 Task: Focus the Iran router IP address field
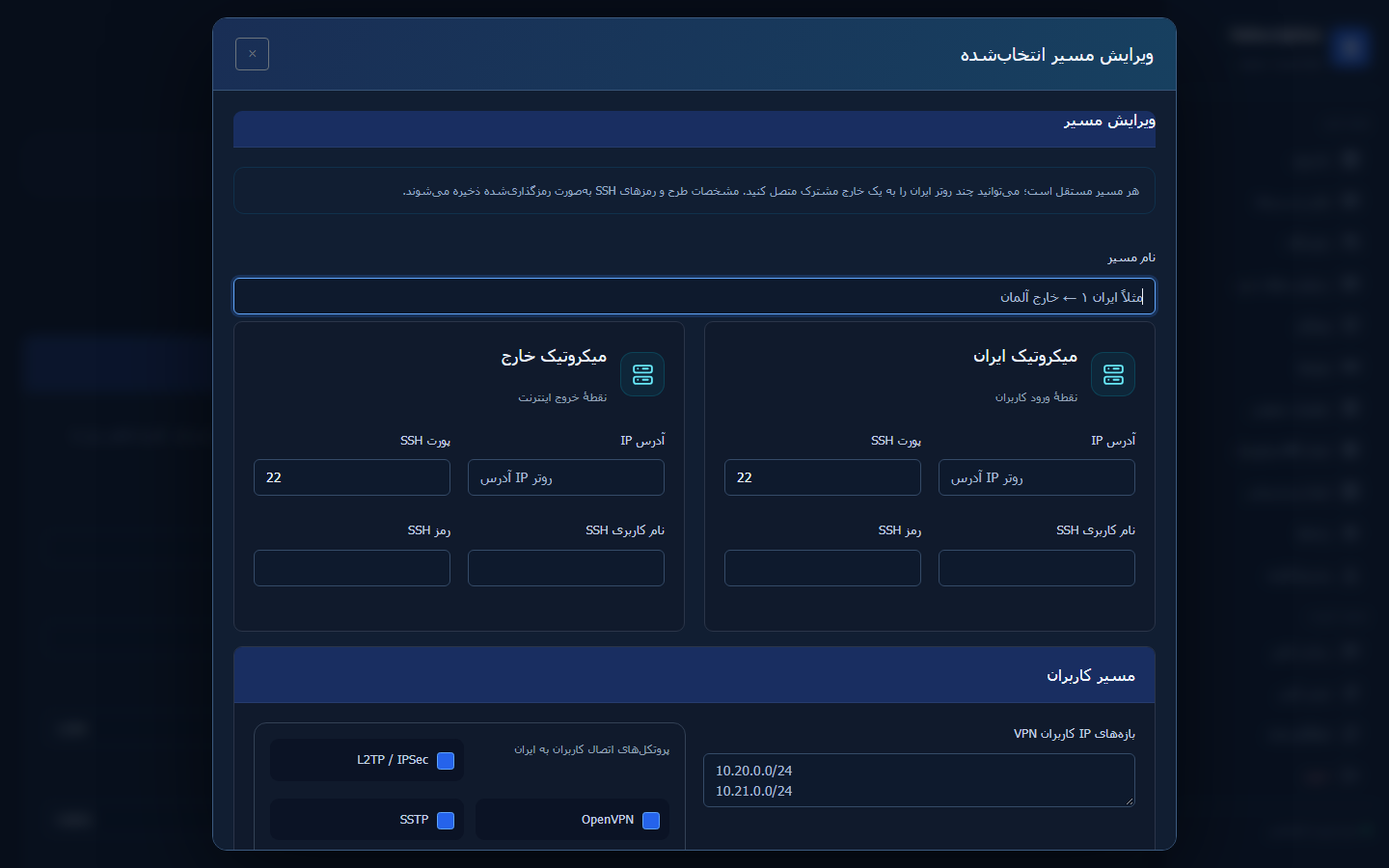pos(1037,477)
